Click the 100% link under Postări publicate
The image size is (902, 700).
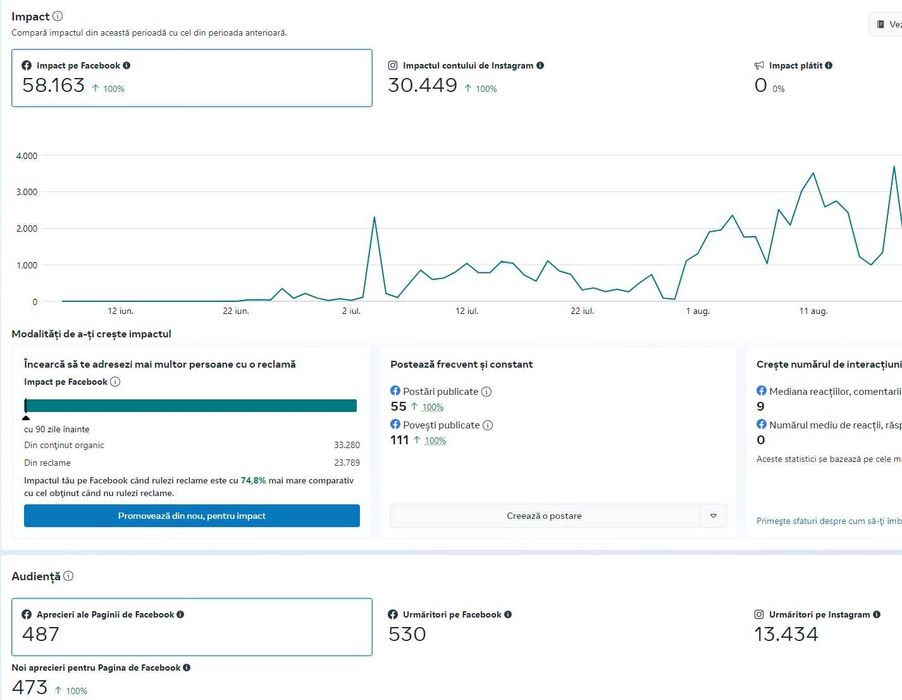tap(432, 408)
